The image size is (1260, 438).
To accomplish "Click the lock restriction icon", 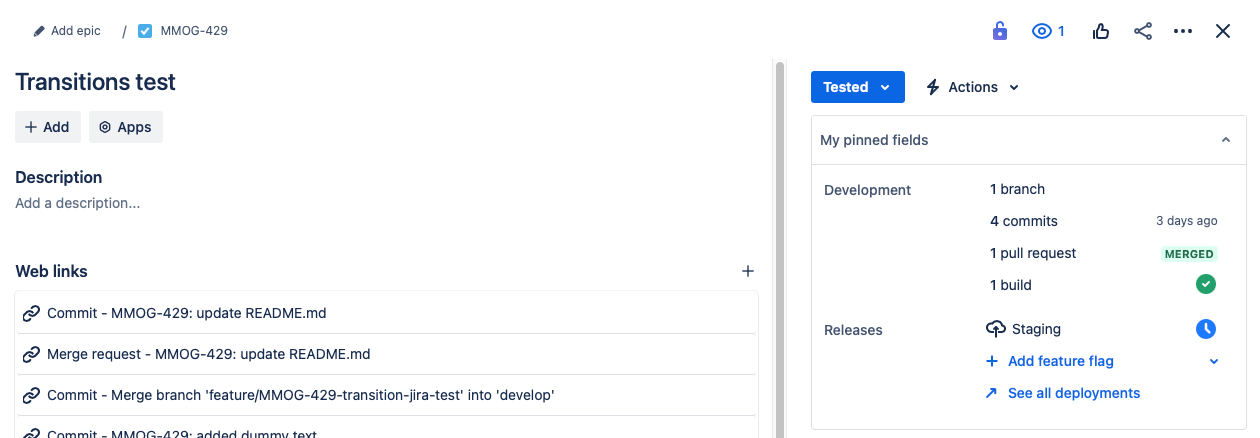I will click(999, 31).
